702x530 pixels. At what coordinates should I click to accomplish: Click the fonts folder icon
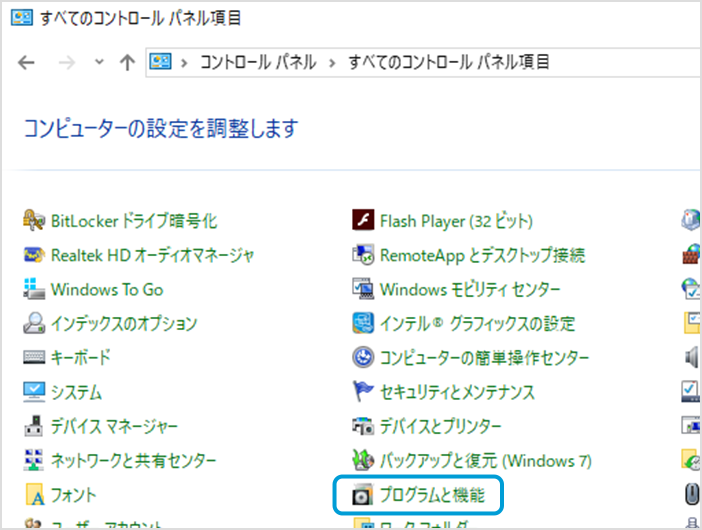point(34,494)
